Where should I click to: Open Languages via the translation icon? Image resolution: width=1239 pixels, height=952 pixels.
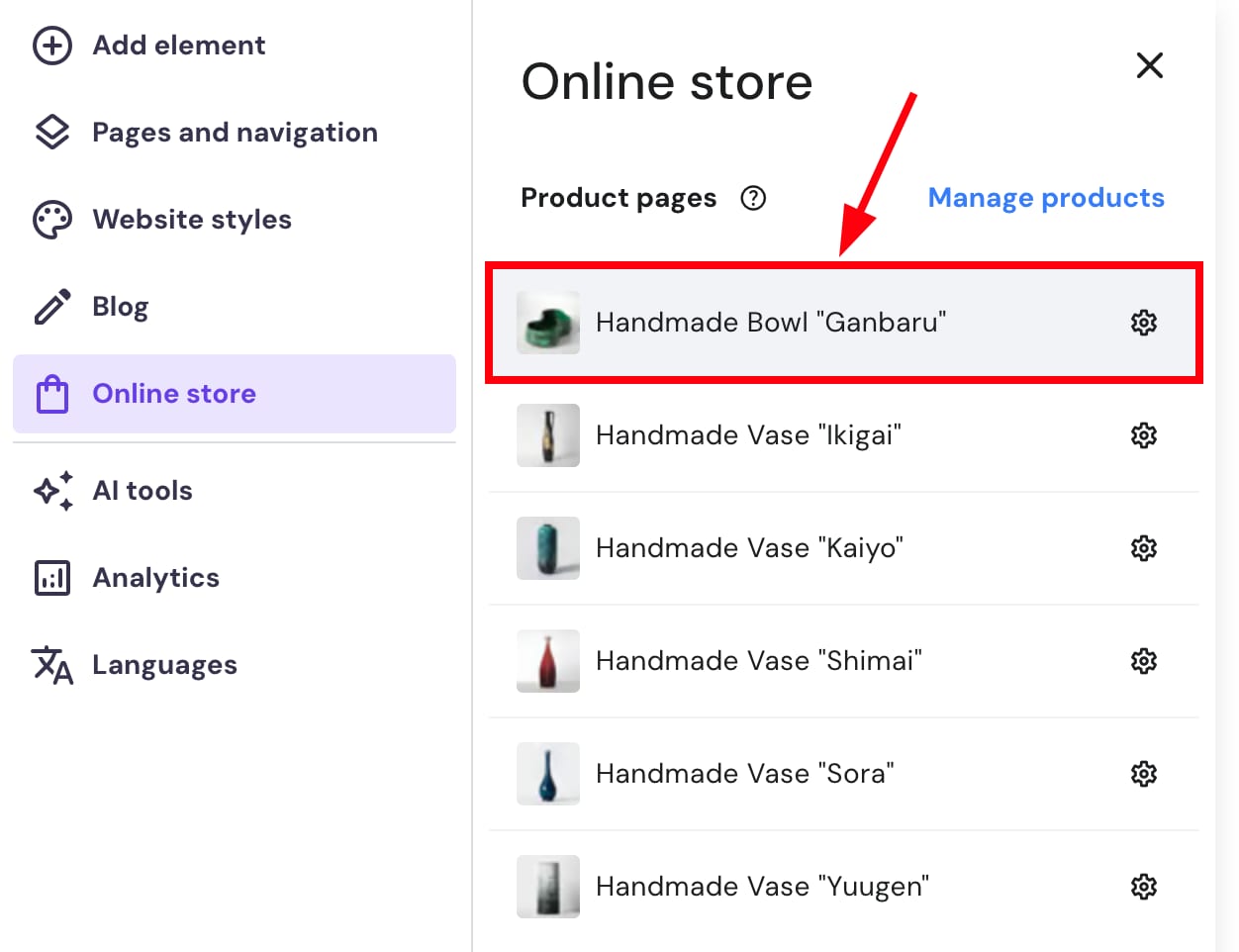51,664
